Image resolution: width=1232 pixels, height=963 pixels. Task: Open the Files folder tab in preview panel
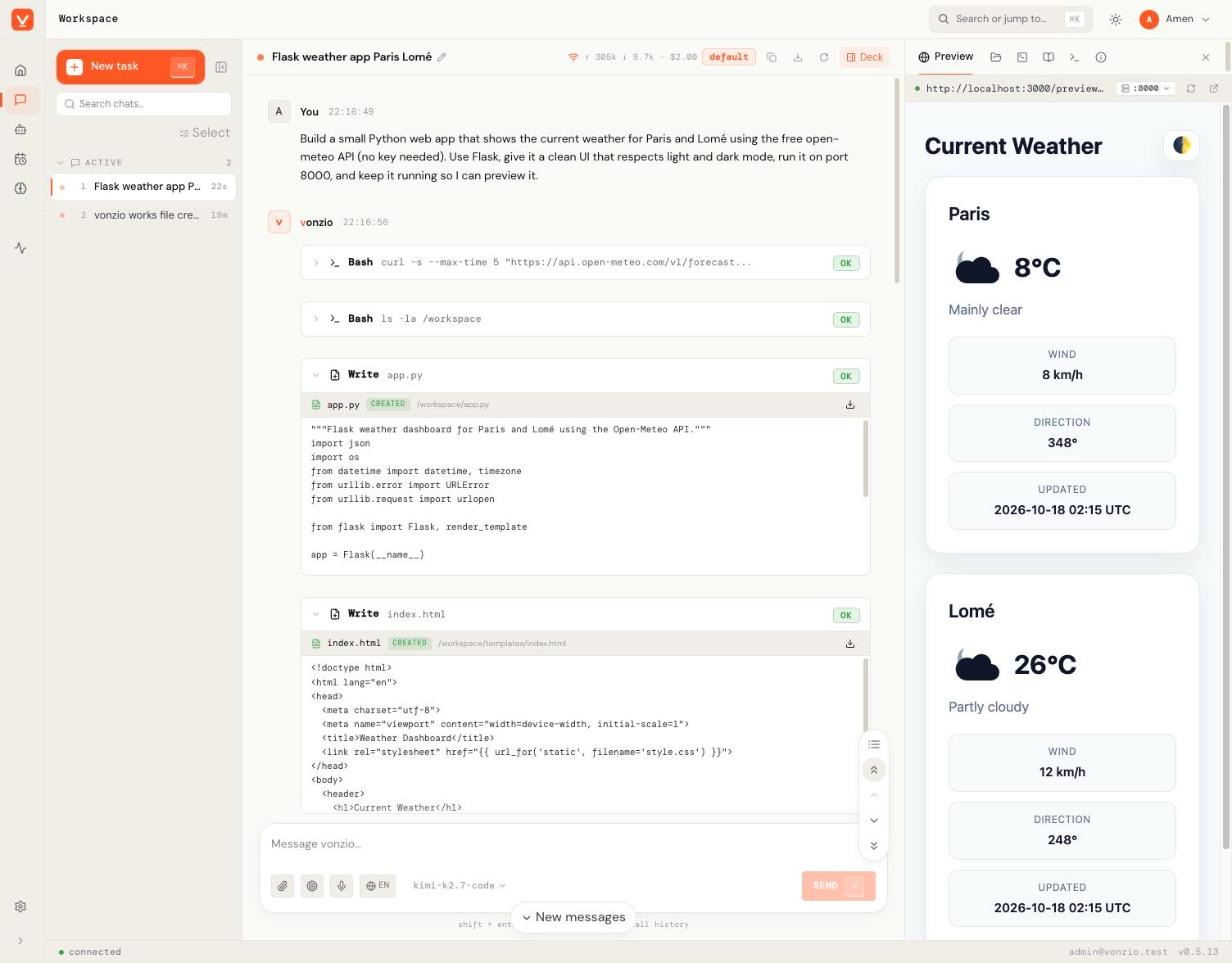[996, 57]
